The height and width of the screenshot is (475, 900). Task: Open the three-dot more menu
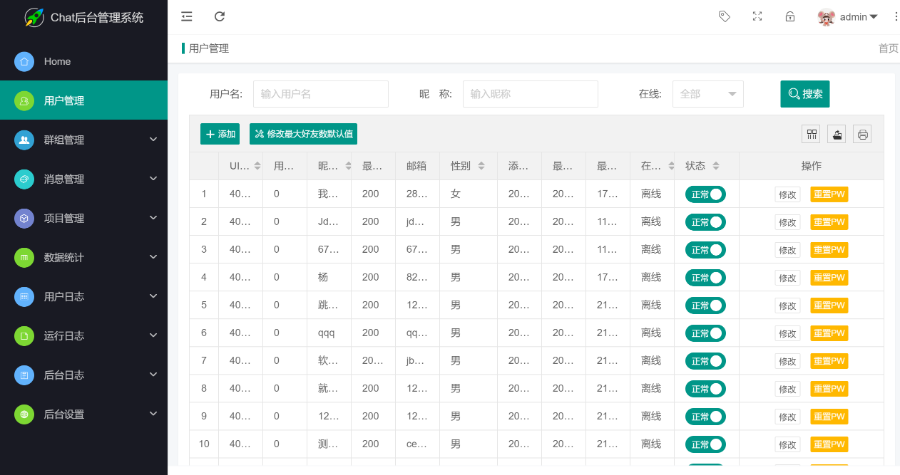click(x=894, y=16)
